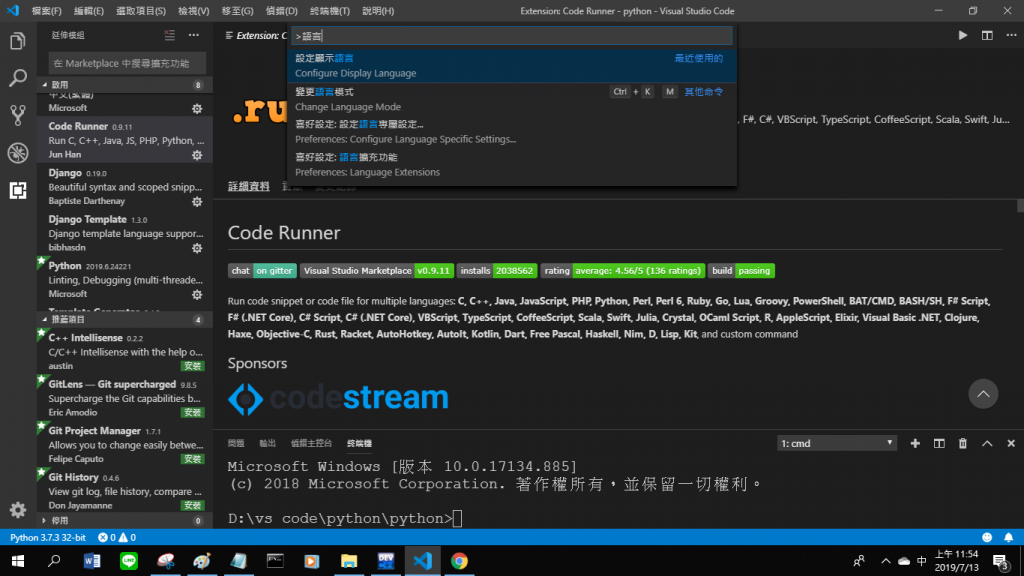Open the 檔案(F) menu

click(46, 11)
